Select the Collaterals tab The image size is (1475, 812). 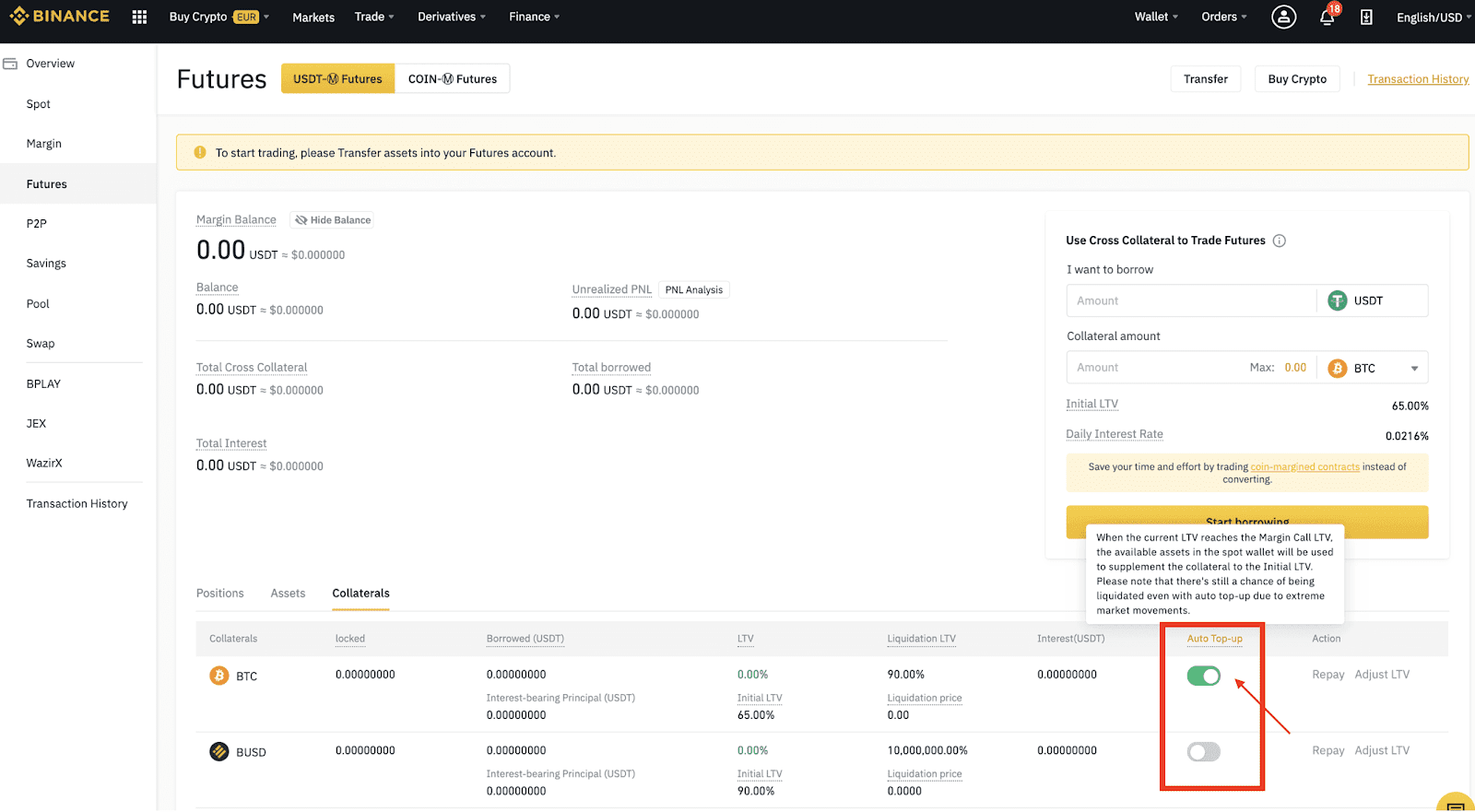(360, 594)
